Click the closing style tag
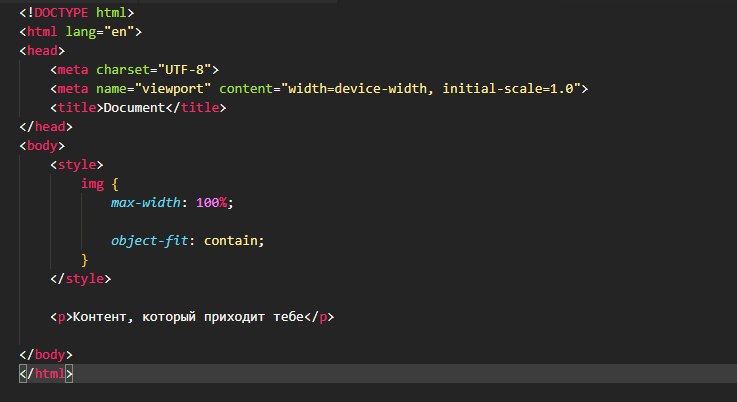This screenshot has width=737, height=402. coord(80,279)
